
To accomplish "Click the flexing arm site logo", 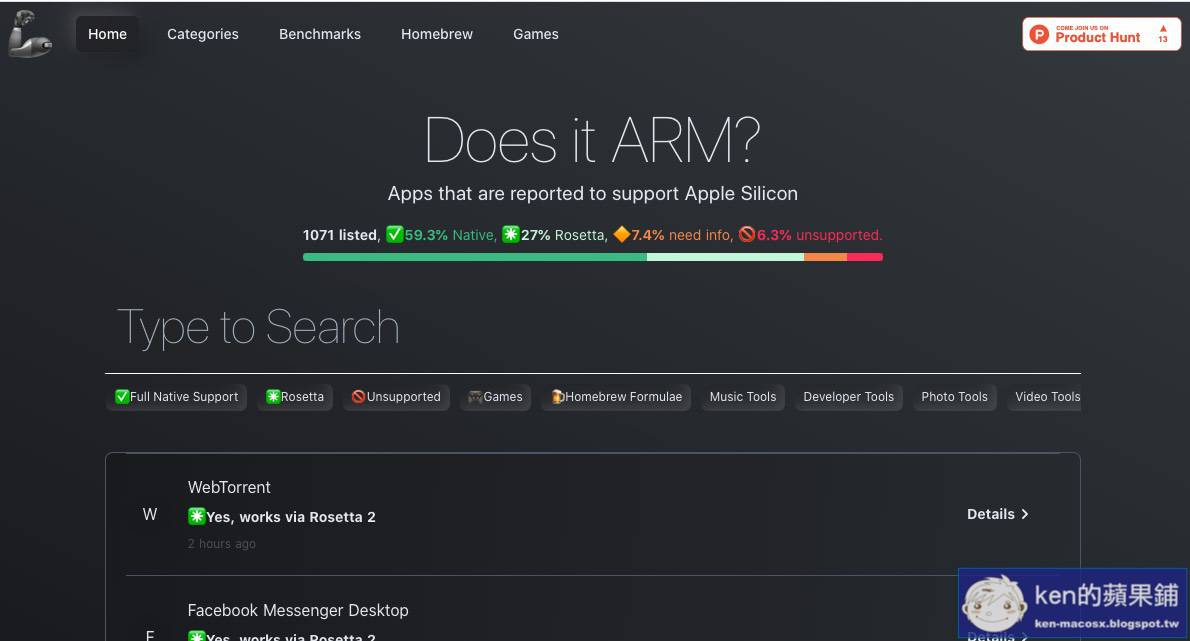I will tap(30, 34).
